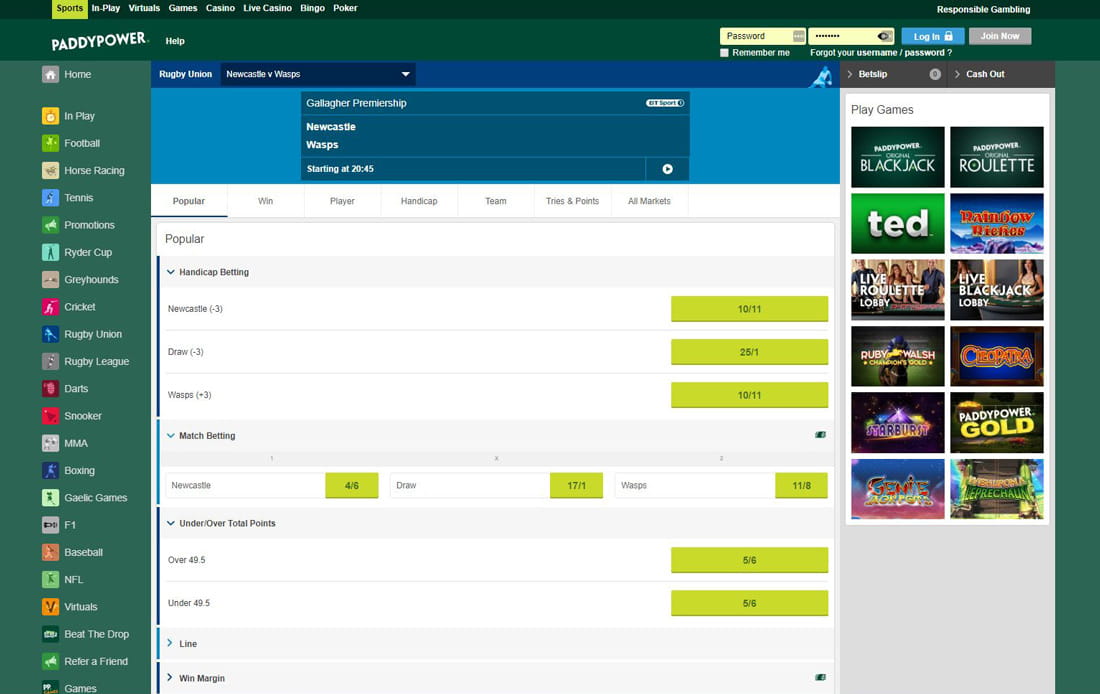Play the live stream for the match
Screen dimensions: 1100x694
667,169
